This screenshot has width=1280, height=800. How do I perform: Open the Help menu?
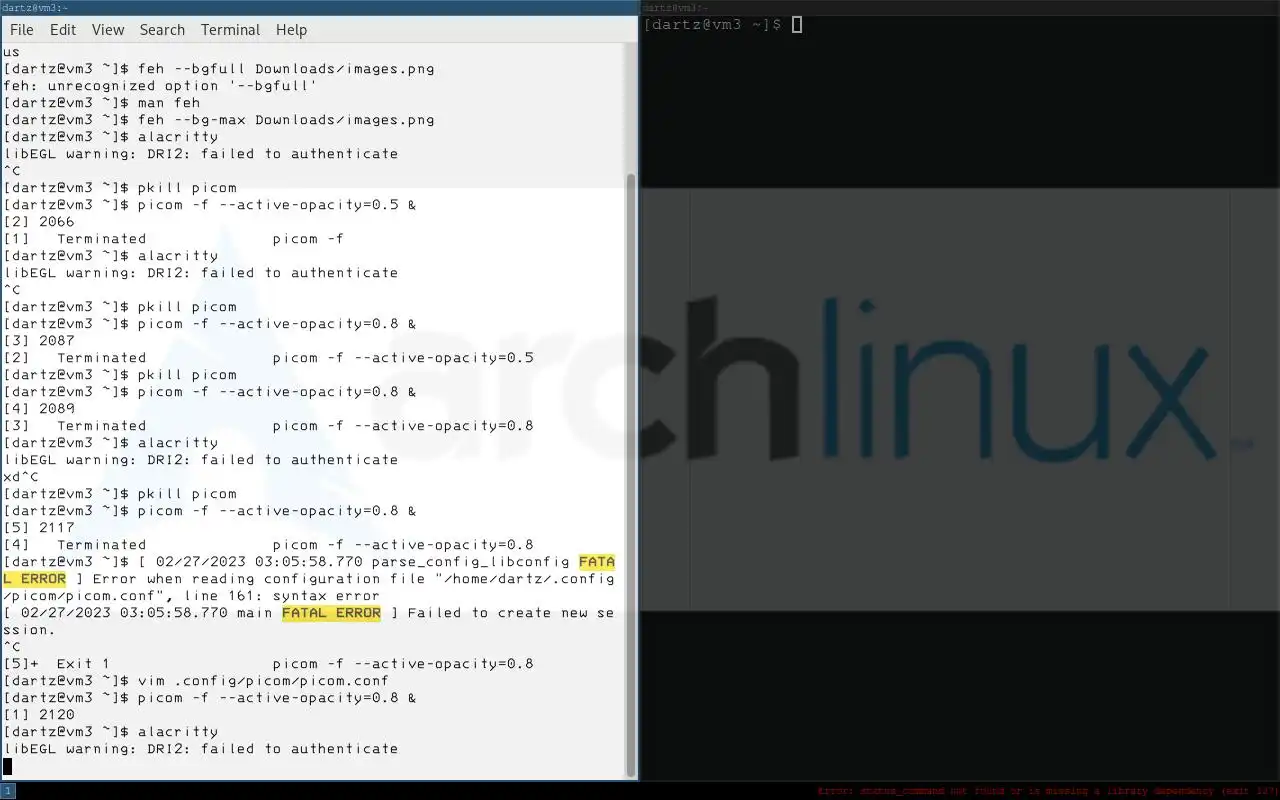click(291, 30)
